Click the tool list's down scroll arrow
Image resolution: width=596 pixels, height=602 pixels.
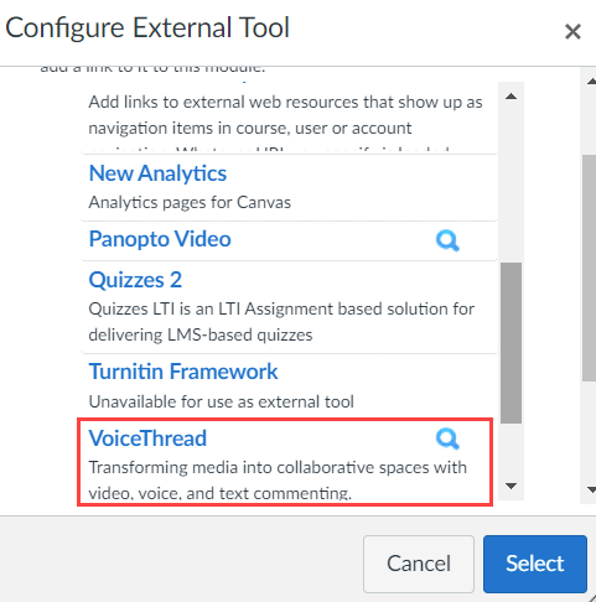[511, 486]
